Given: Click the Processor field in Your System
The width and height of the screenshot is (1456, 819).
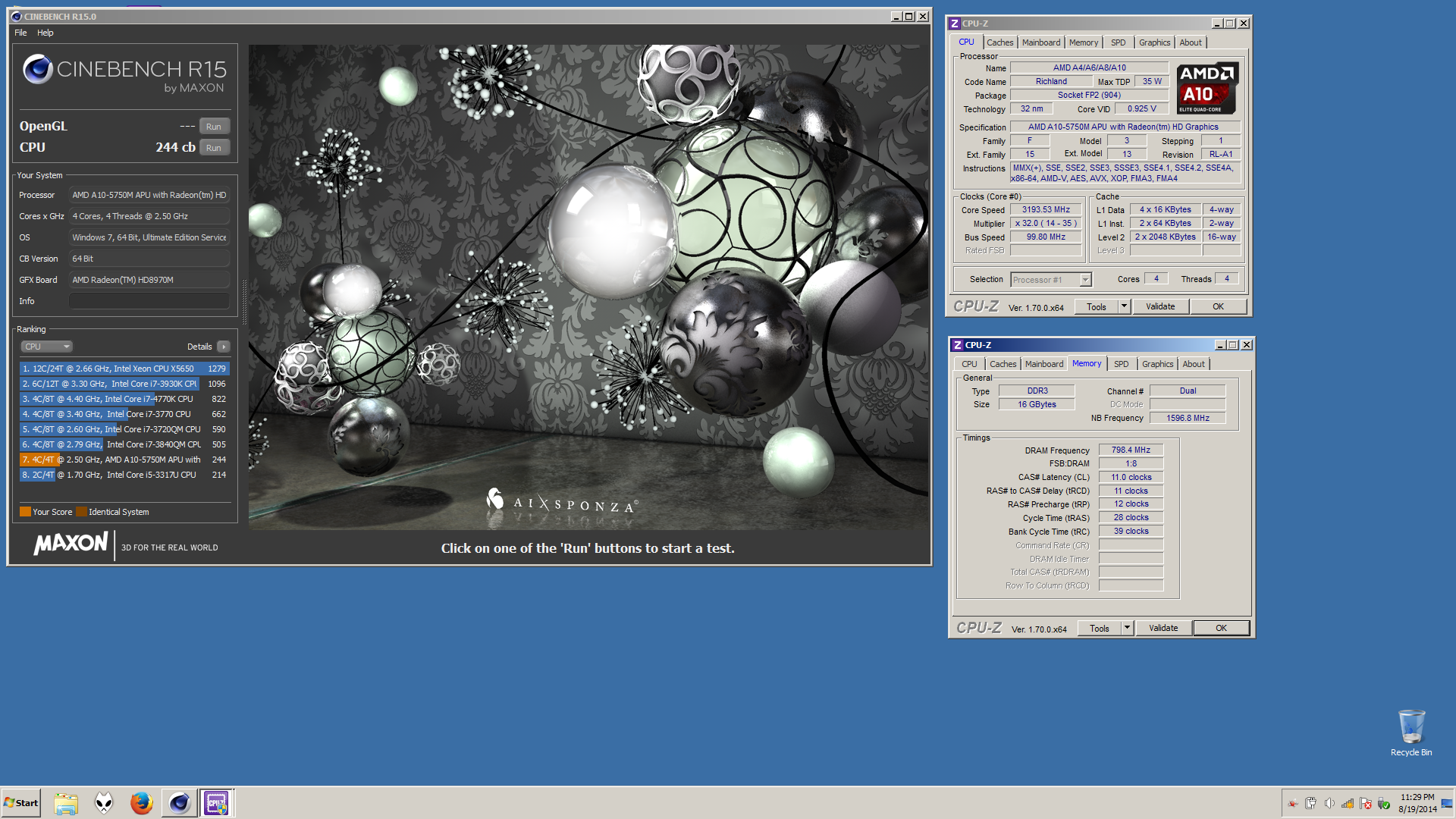Looking at the screenshot, I should (149, 195).
